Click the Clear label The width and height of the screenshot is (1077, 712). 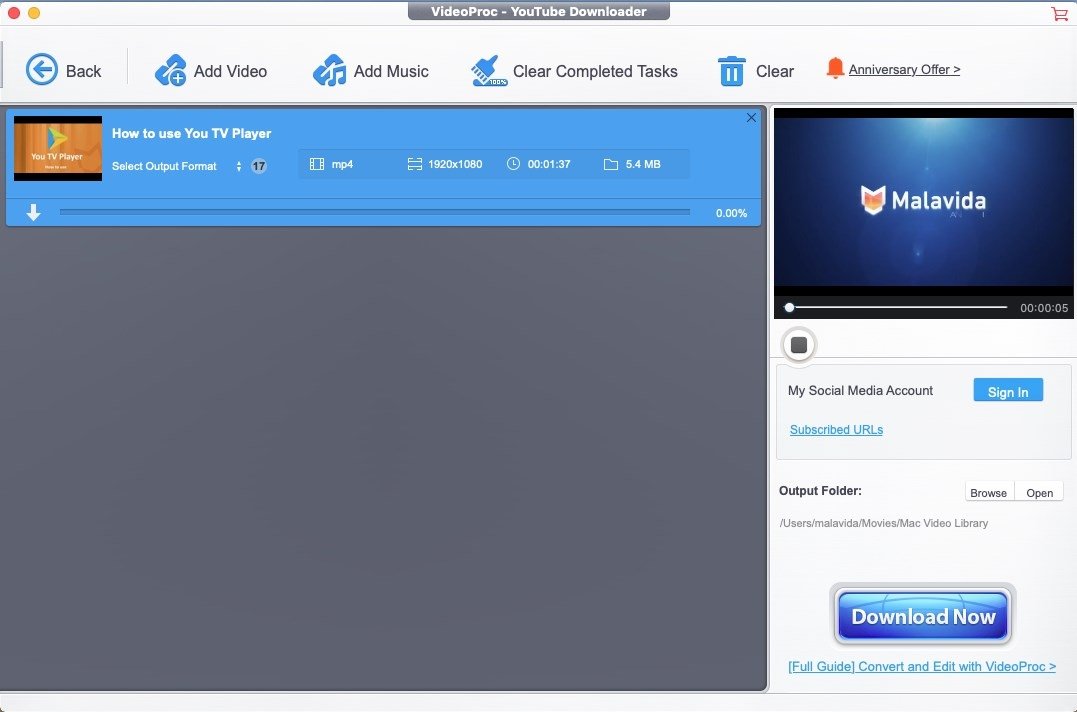click(x=775, y=71)
